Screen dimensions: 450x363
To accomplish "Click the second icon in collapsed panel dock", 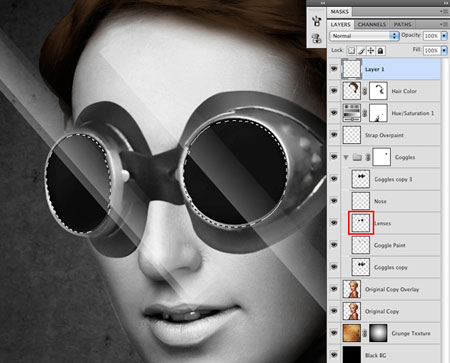I will [x=316, y=38].
